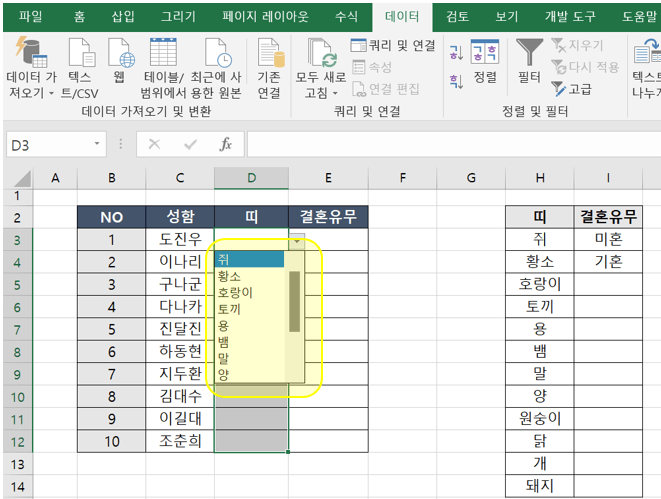Image resolution: width=661 pixels, height=499 pixels.
Task: Click 모두 새로 고침 refresh icon
Action: [322, 52]
